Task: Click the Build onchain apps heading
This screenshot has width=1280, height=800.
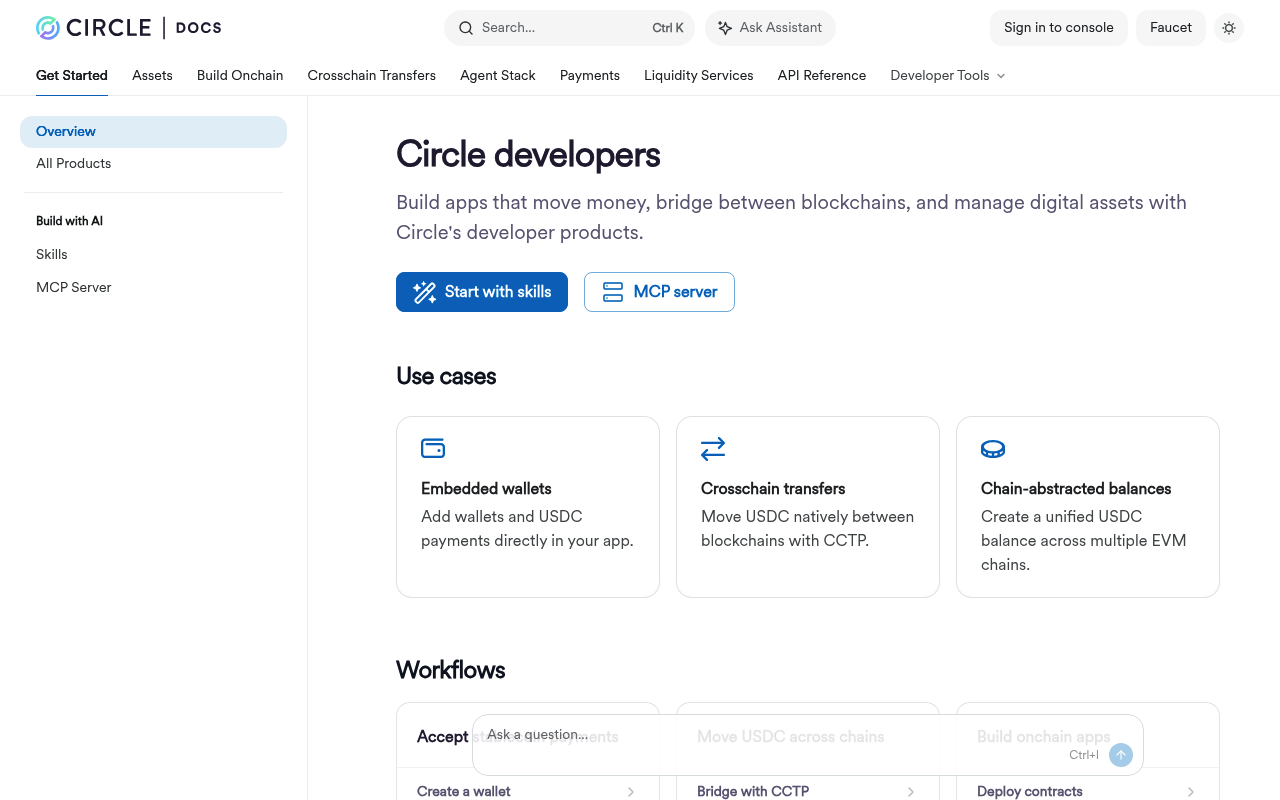Action: click(1044, 737)
